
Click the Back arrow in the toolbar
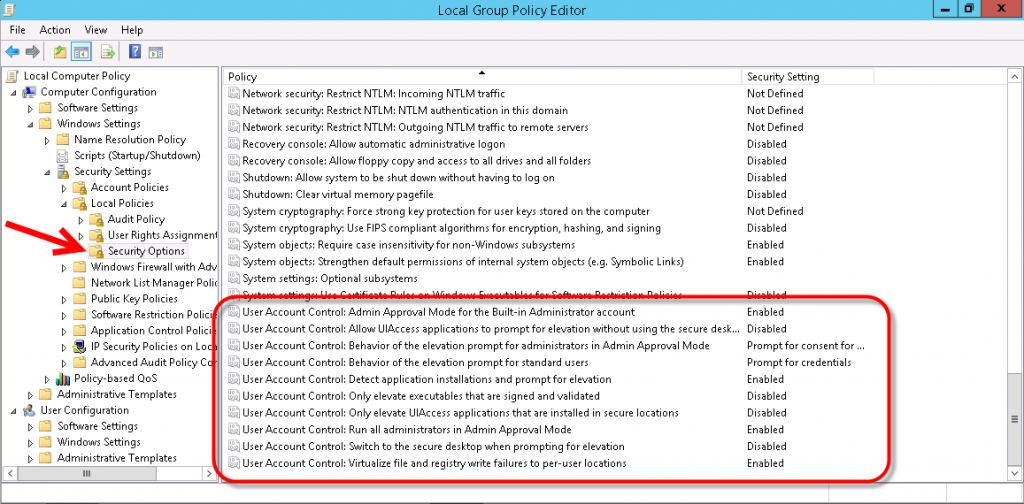[12, 52]
